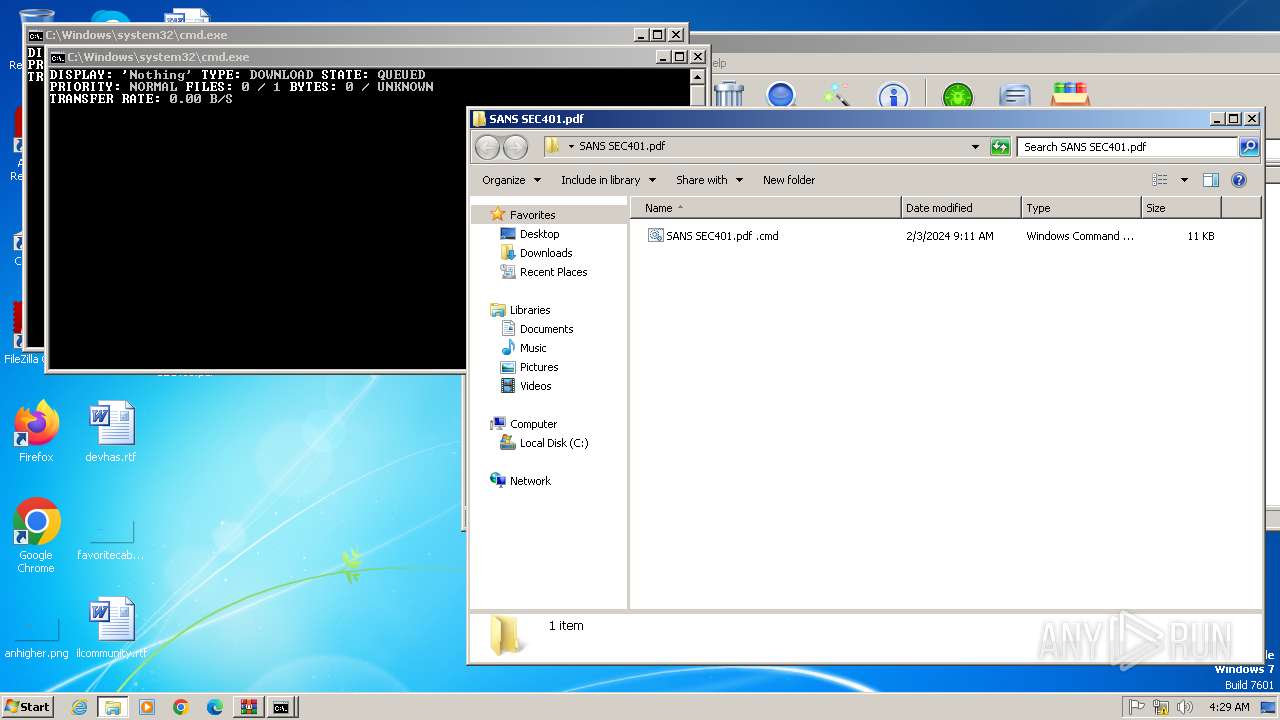1280x720 pixels.
Task: Open Desktop in the navigation pane
Action: (x=539, y=234)
